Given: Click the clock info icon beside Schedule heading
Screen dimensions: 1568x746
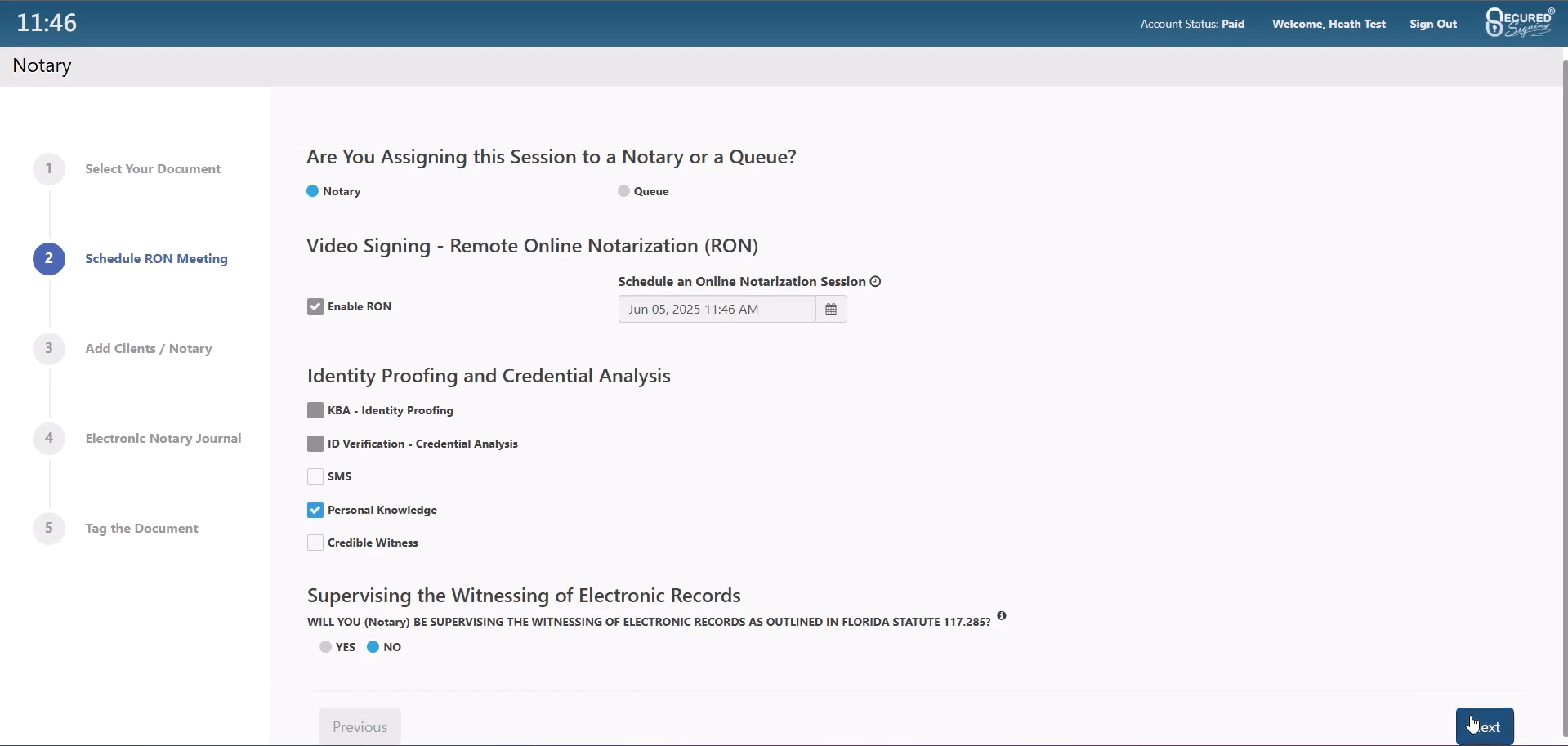Looking at the screenshot, I should (876, 282).
